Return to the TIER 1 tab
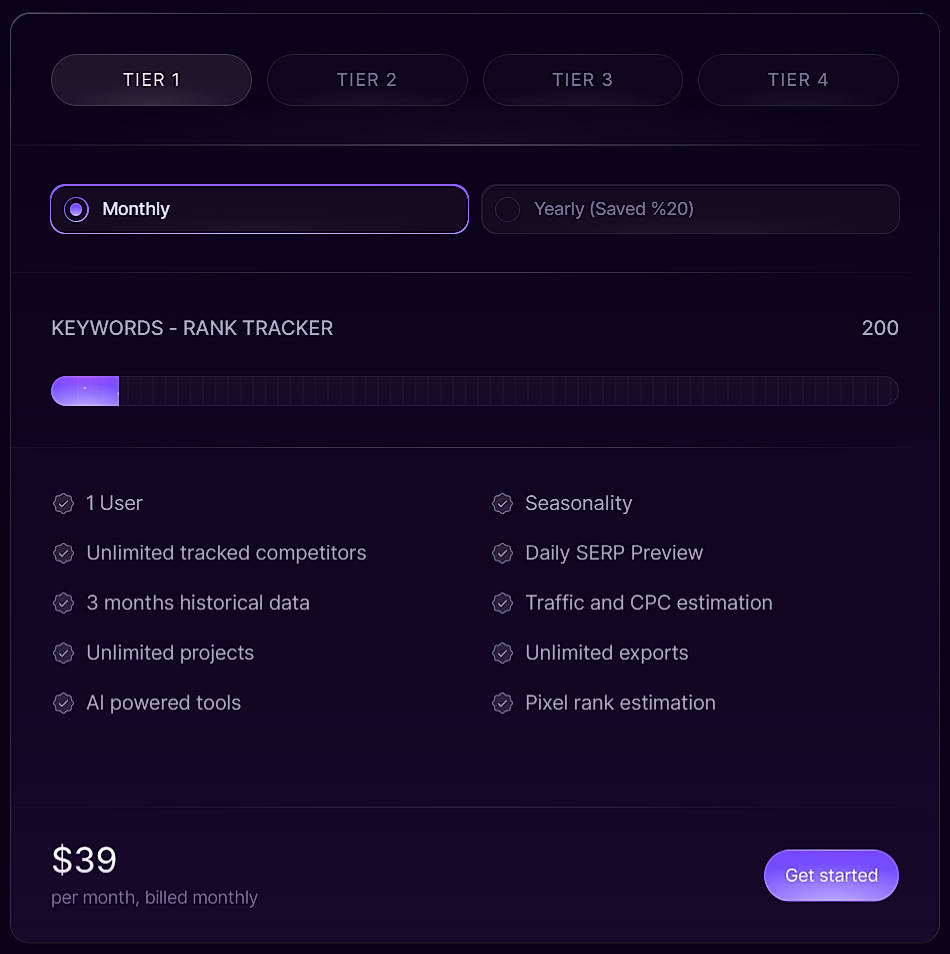Screen dimensions: 950x954 (x=151, y=80)
